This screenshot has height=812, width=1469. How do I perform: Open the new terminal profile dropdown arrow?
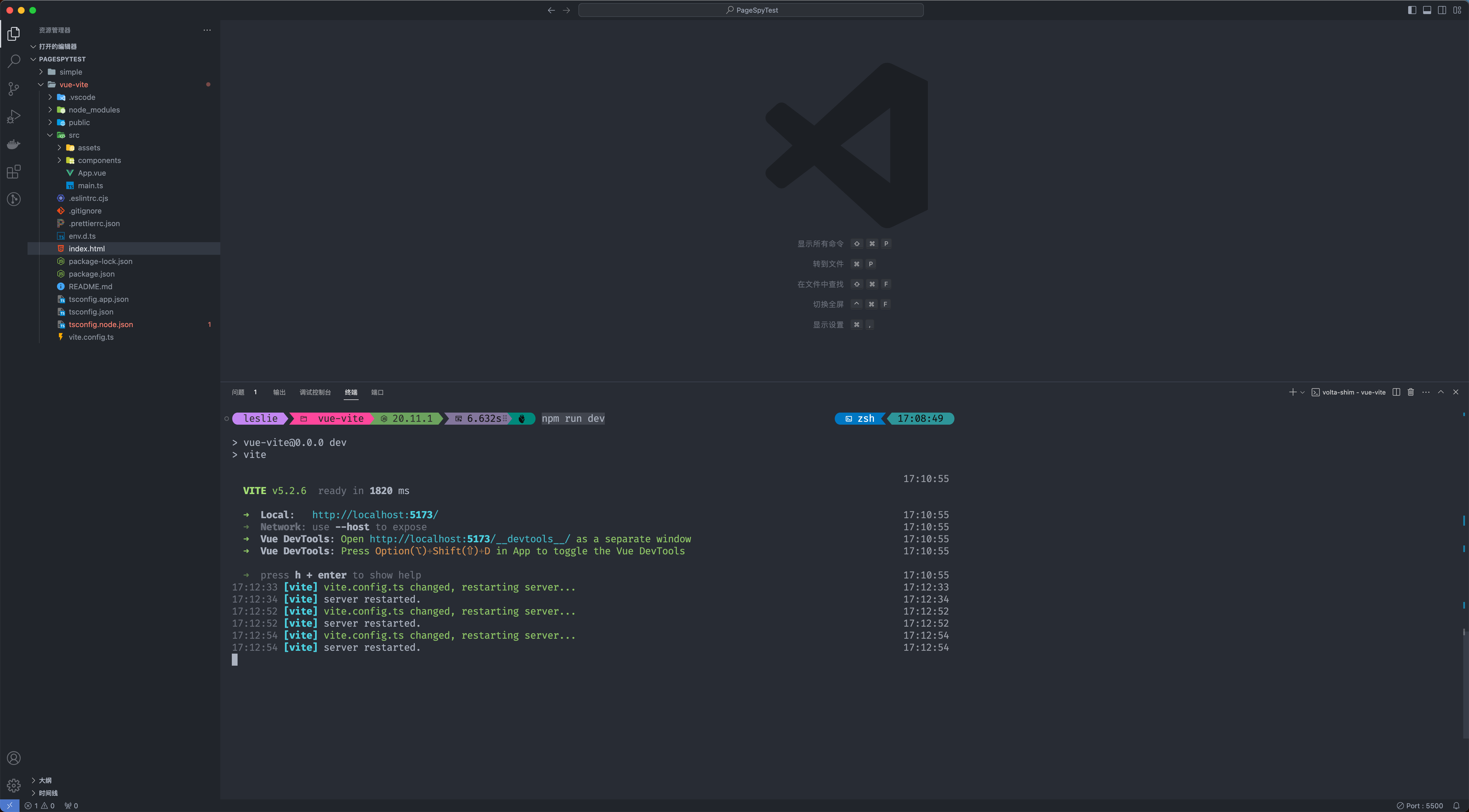coord(1302,392)
